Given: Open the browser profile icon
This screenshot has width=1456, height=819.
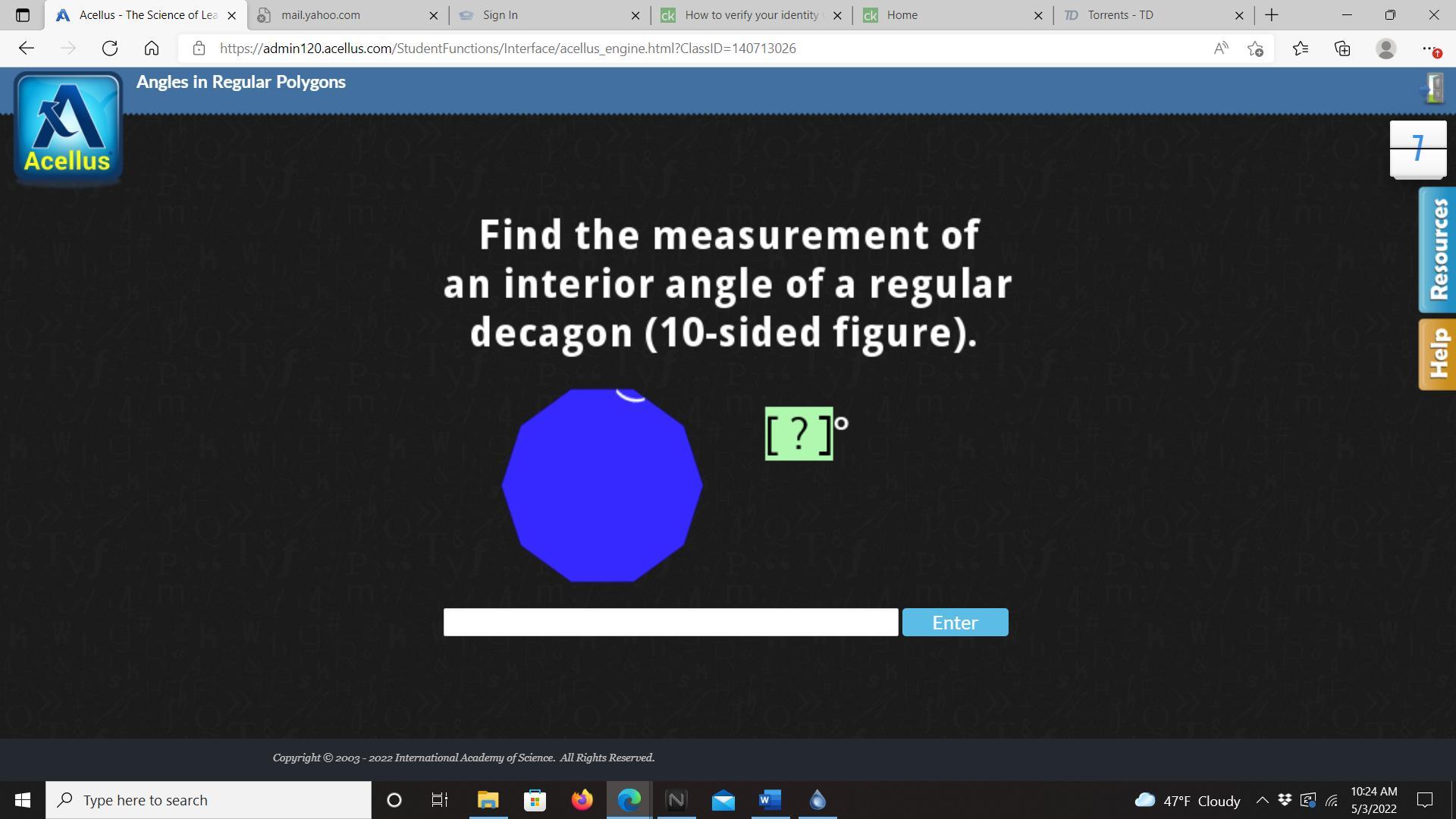Looking at the screenshot, I should (1385, 49).
